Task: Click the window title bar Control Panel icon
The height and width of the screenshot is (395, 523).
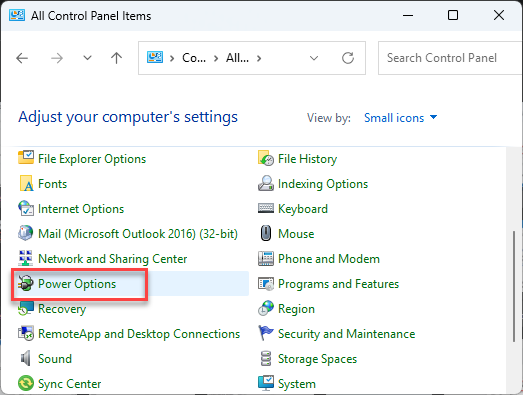Action: [17, 15]
